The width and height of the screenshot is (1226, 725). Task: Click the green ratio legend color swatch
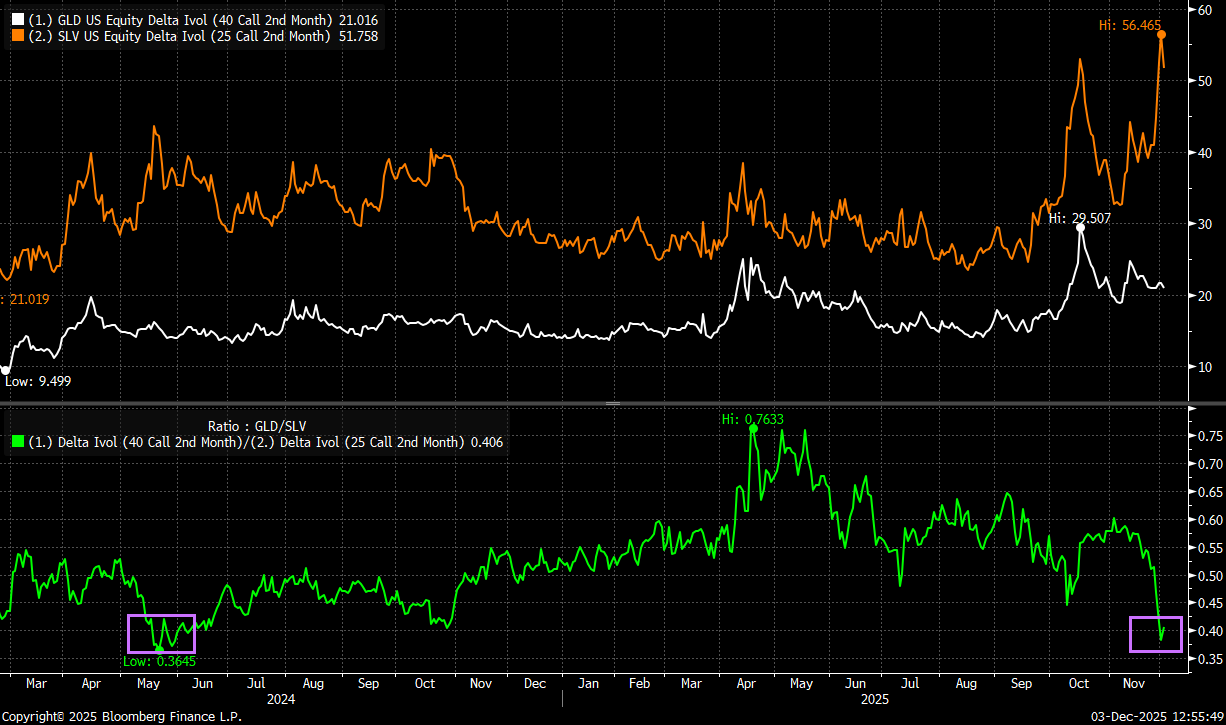pyautogui.click(x=16, y=442)
